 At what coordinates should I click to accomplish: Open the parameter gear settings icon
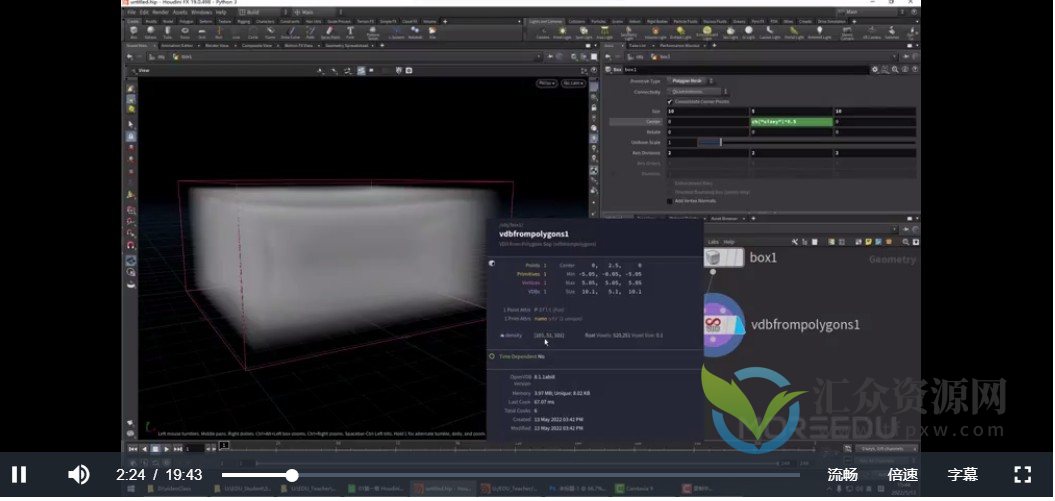[875, 69]
